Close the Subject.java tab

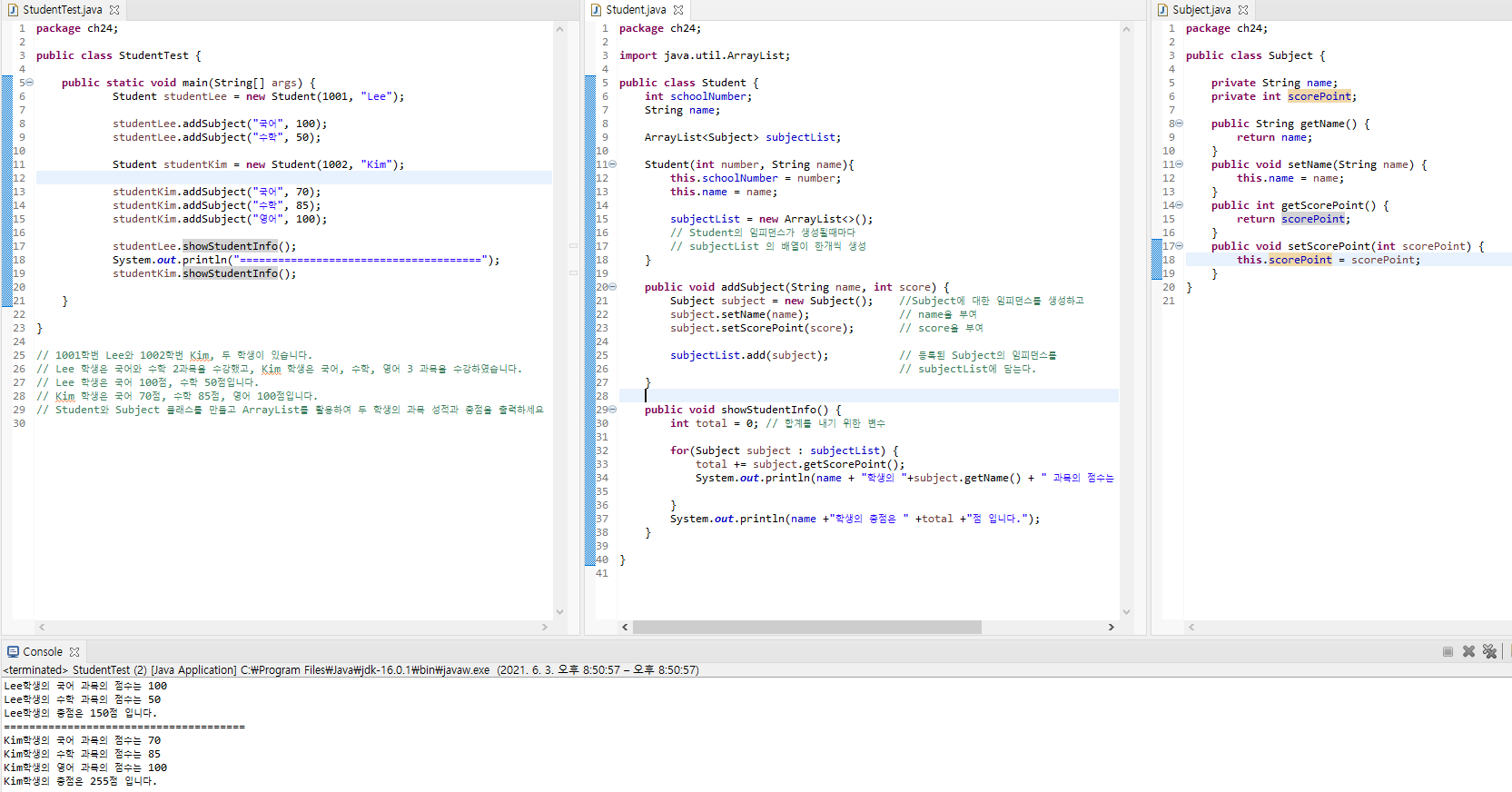(1243, 10)
